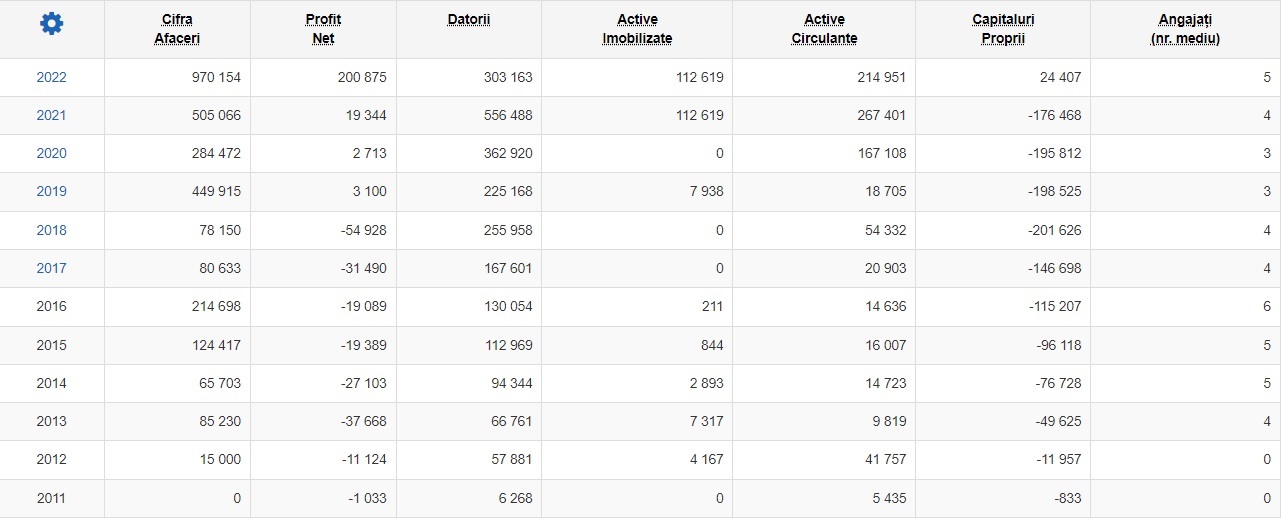Viewport: 1281px width, 518px height.
Task: Select the 970 154 turnover cell
Action: [x=178, y=77]
